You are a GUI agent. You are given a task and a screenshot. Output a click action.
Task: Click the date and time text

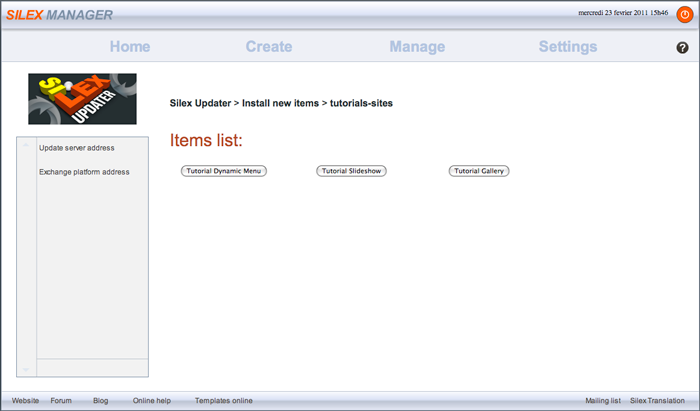point(623,13)
